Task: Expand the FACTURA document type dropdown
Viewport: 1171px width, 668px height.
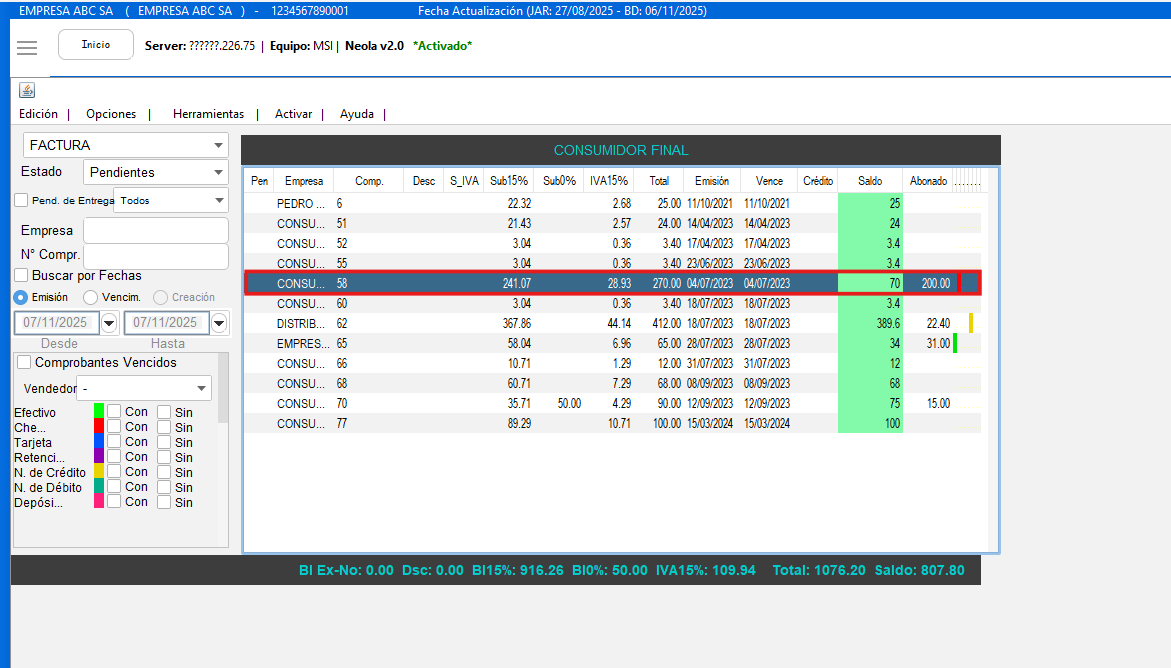Action: [x=219, y=146]
